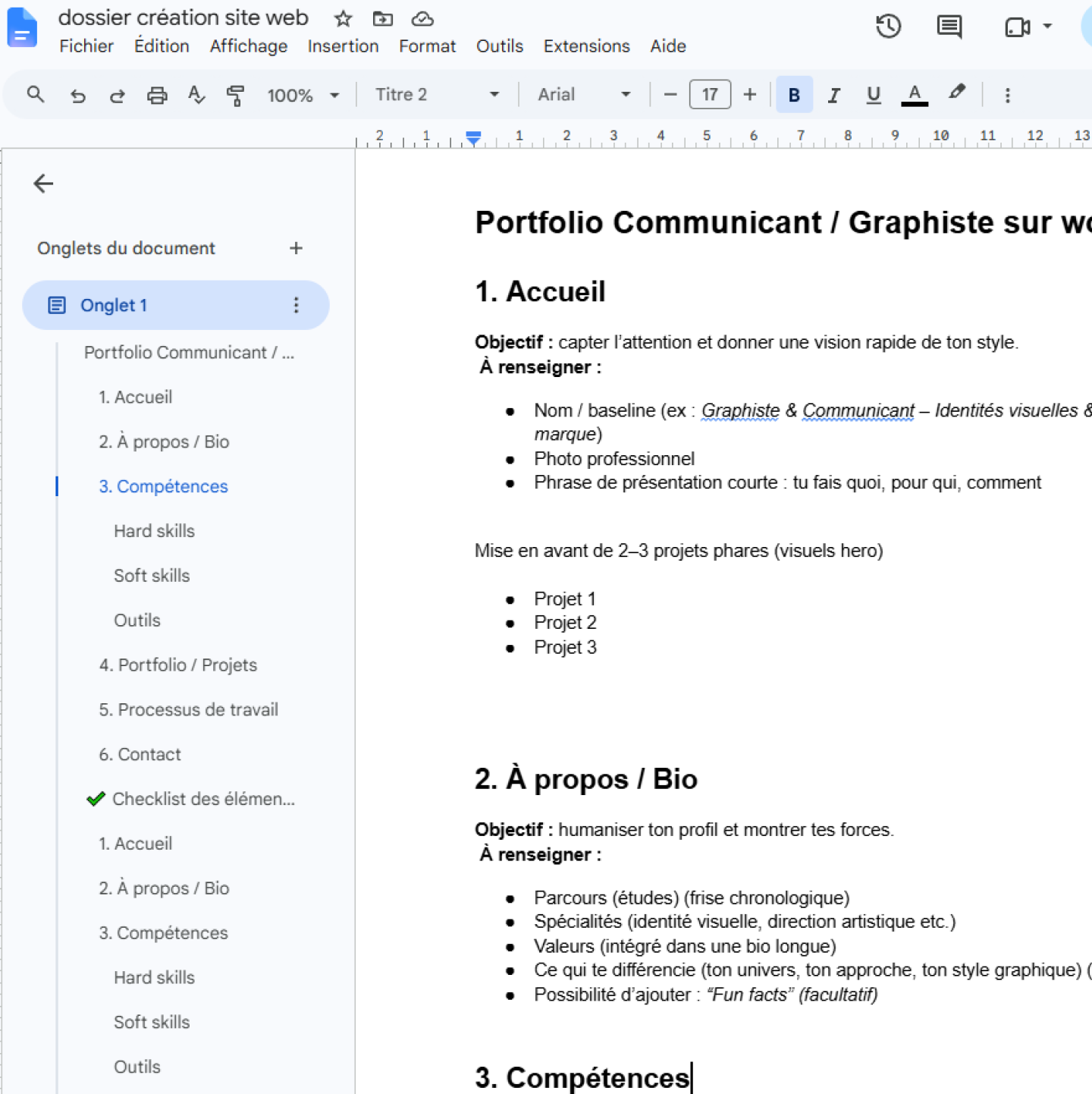This screenshot has width=1092, height=1094.
Task: Start a video call with camera icon
Action: pyautogui.click(x=1017, y=27)
